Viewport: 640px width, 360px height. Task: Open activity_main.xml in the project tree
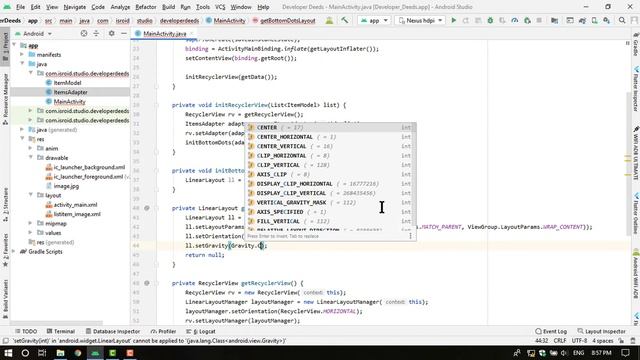click(76, 205)
